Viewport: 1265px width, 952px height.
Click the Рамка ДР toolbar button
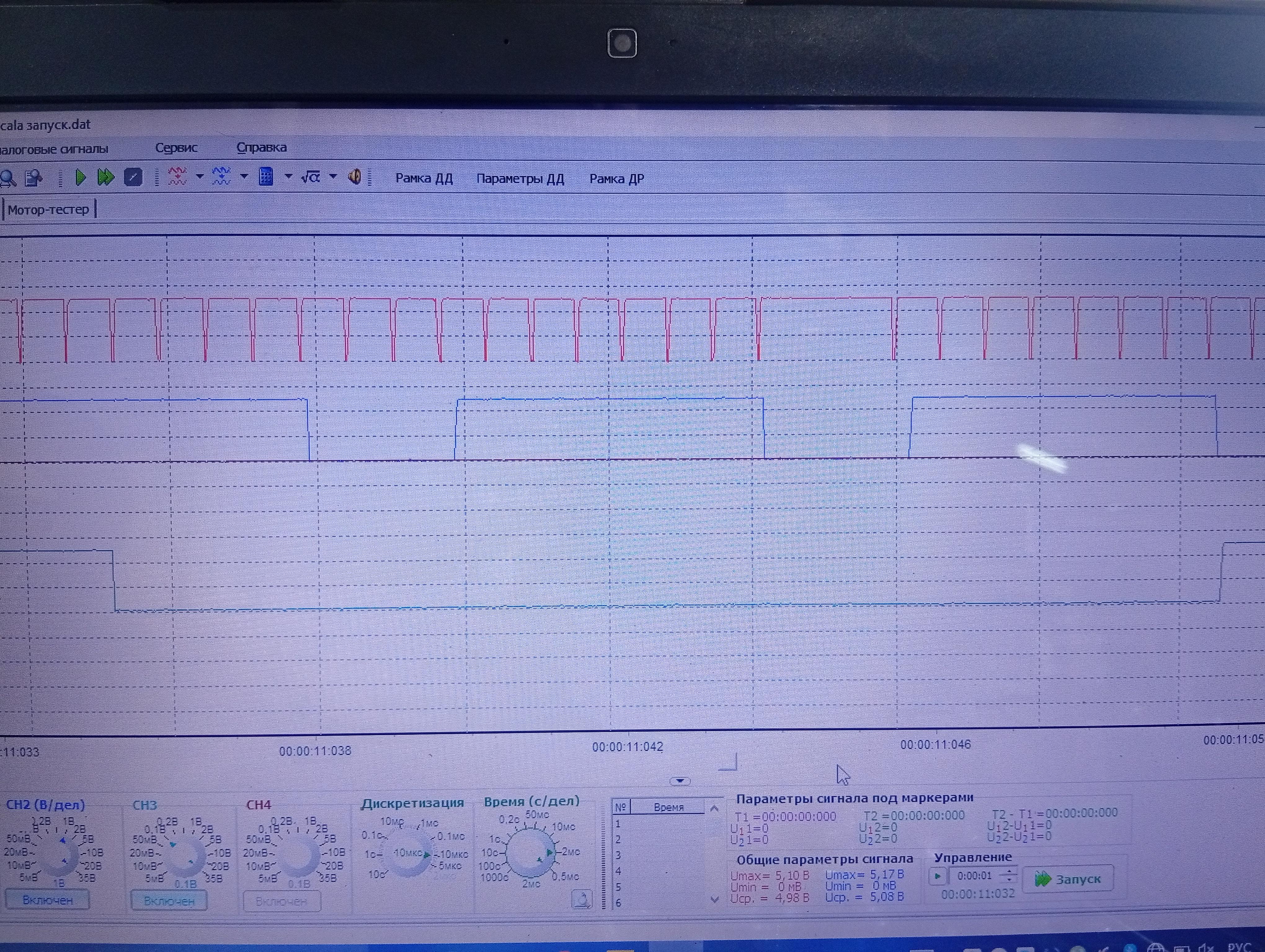[616, 179]
